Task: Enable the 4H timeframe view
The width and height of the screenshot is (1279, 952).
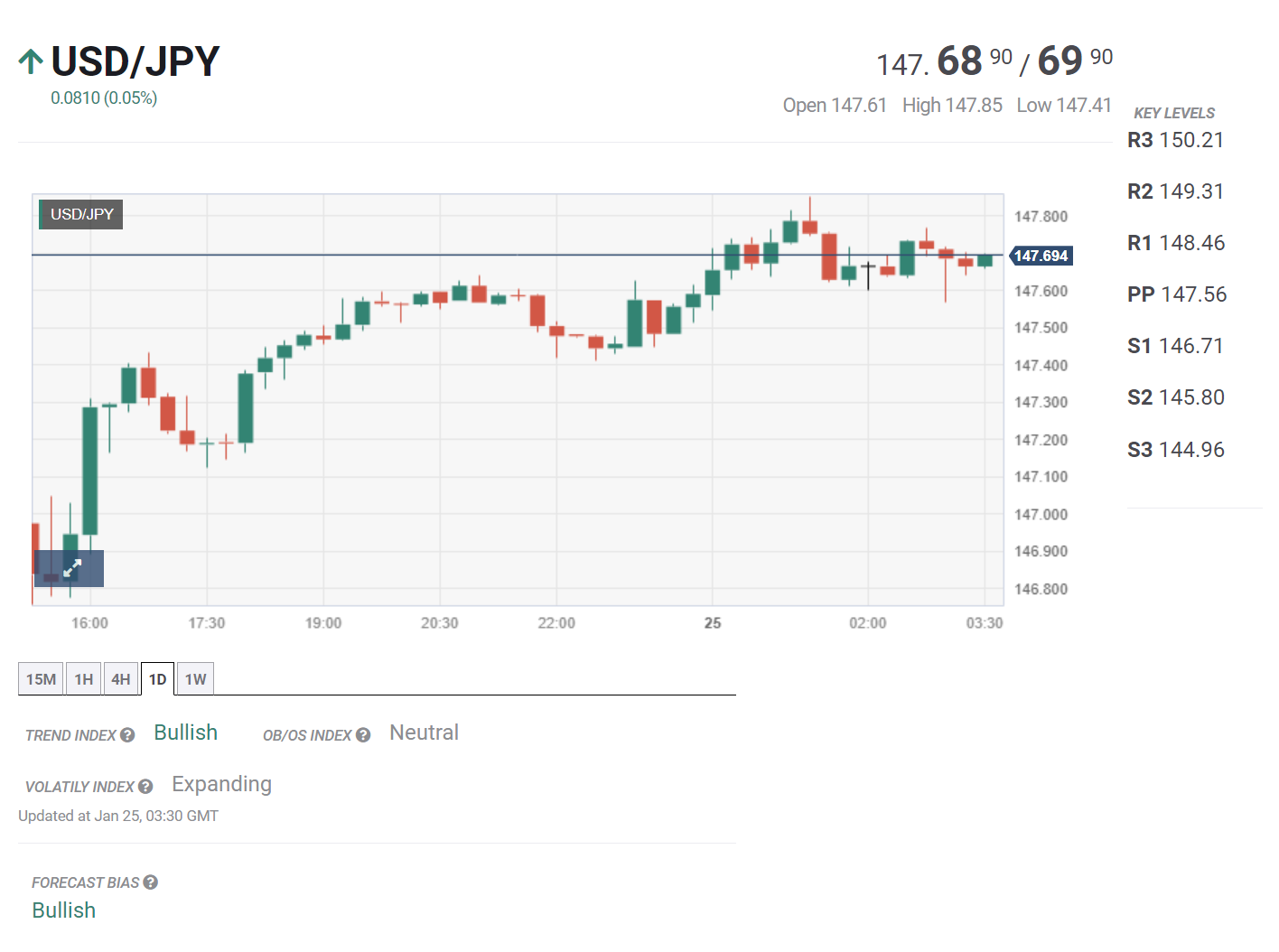Action: tap(120, 678)
